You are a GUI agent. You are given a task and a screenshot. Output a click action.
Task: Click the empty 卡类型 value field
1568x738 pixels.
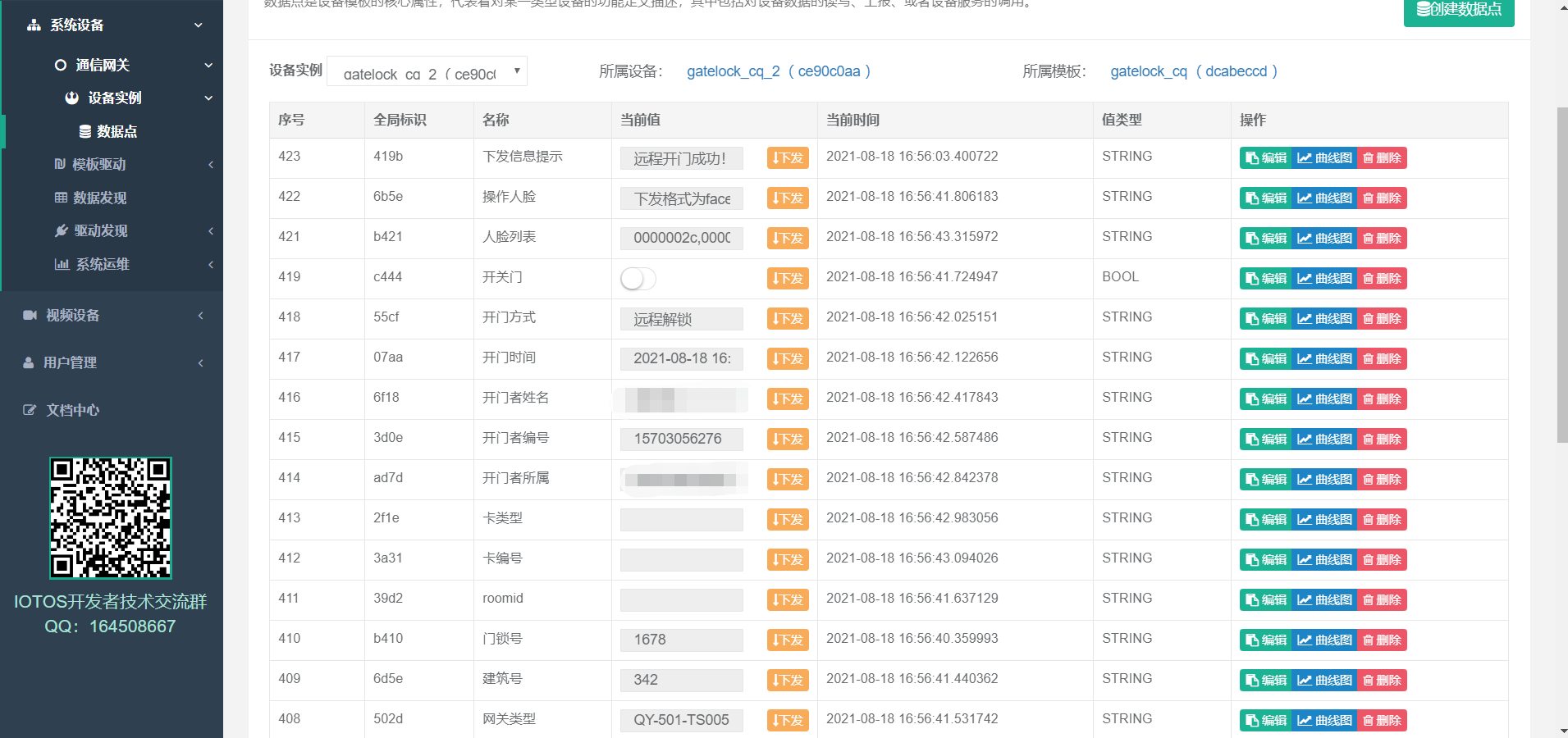coord(682,519)
